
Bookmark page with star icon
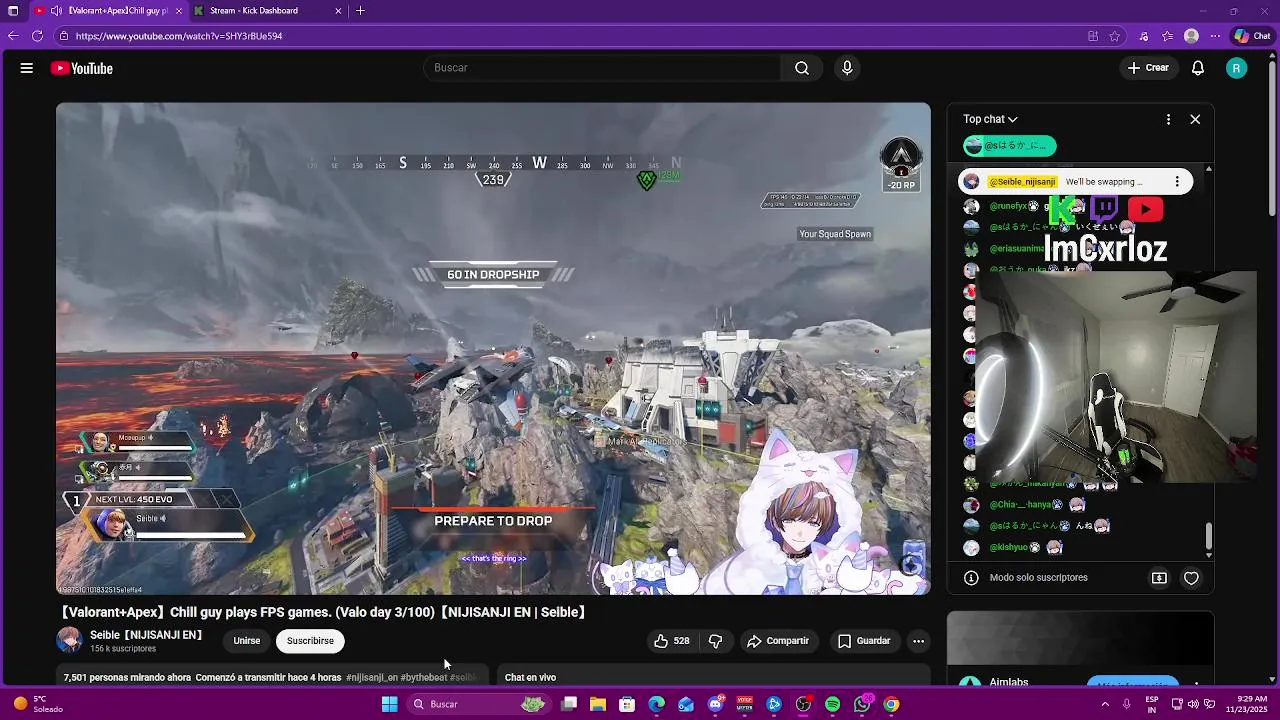(1115, 36)
